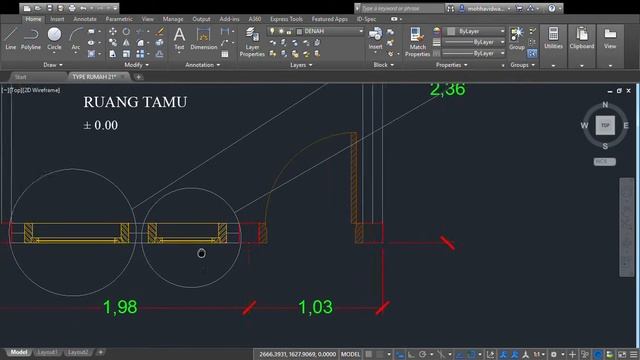Screen dimensions: 640x360
Task: Select the Dimension tool
Action: point(204,39)
